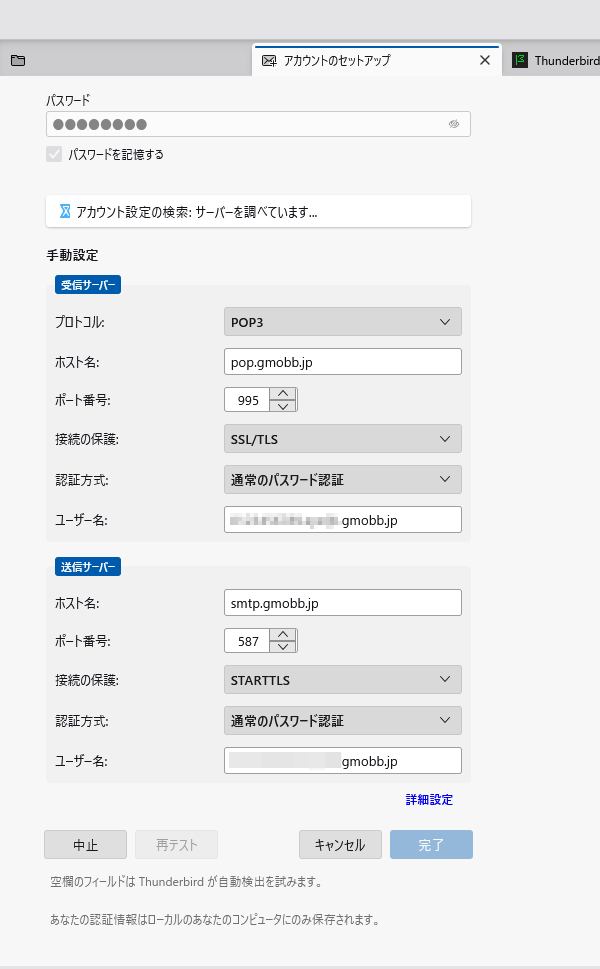Click the pop.gmobb.jp hostname field
The width and height of the screenshot is (600, 969).
(342, 362)
